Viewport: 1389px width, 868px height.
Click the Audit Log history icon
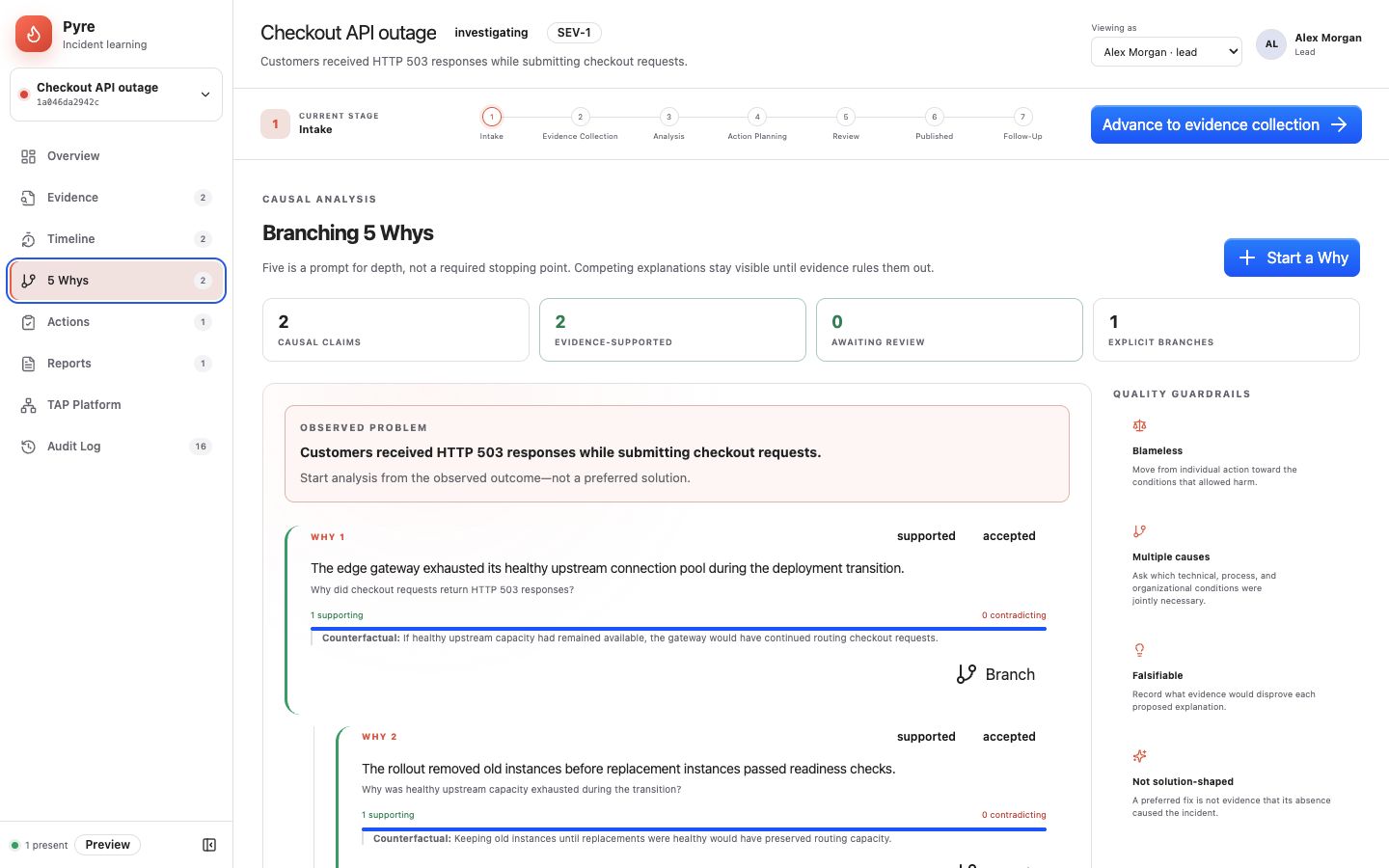point(28,447)
